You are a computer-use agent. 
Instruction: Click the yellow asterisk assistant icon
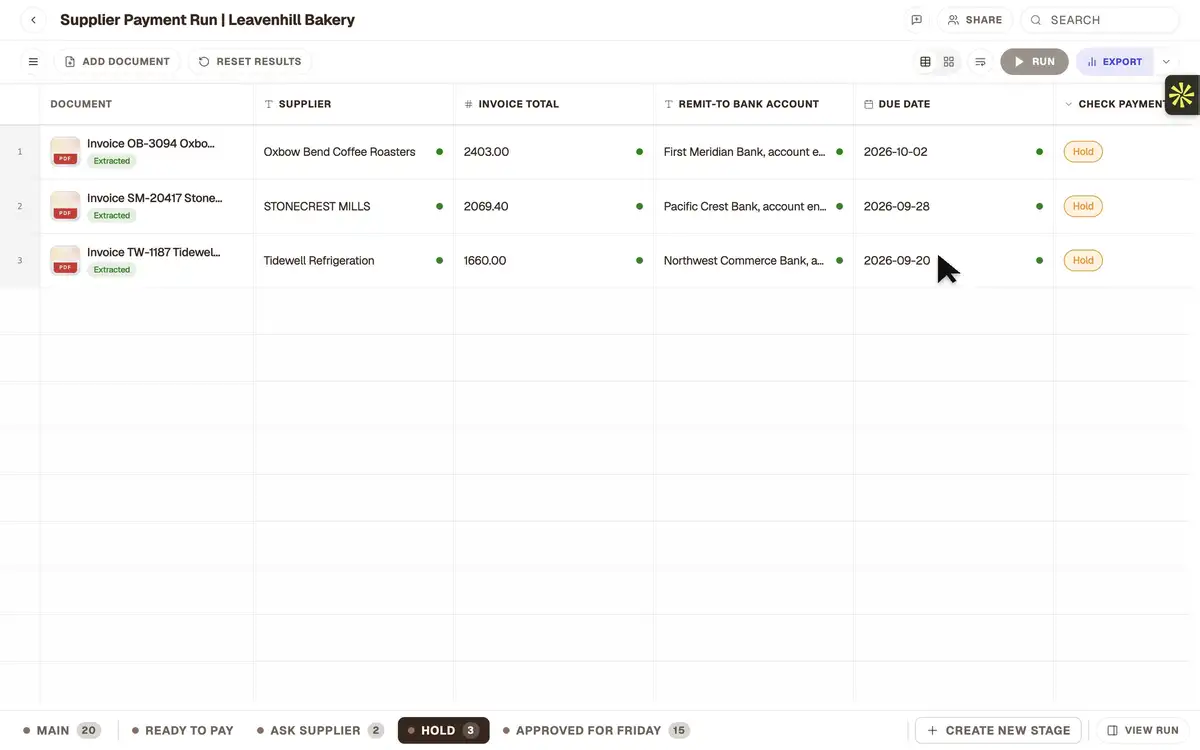[1182, 96]
